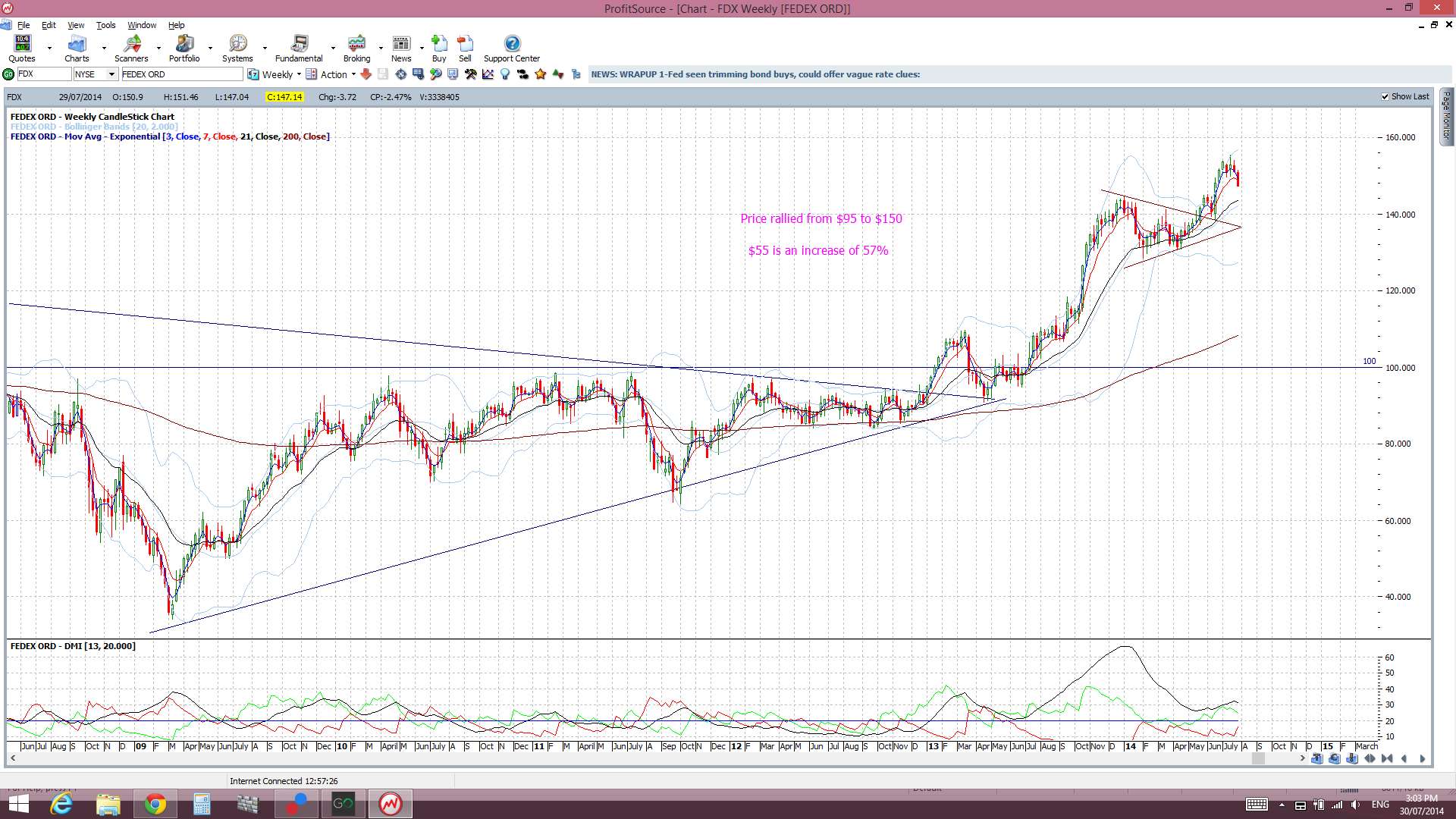Open the NYSE exchange combo box

click(96, 74)
